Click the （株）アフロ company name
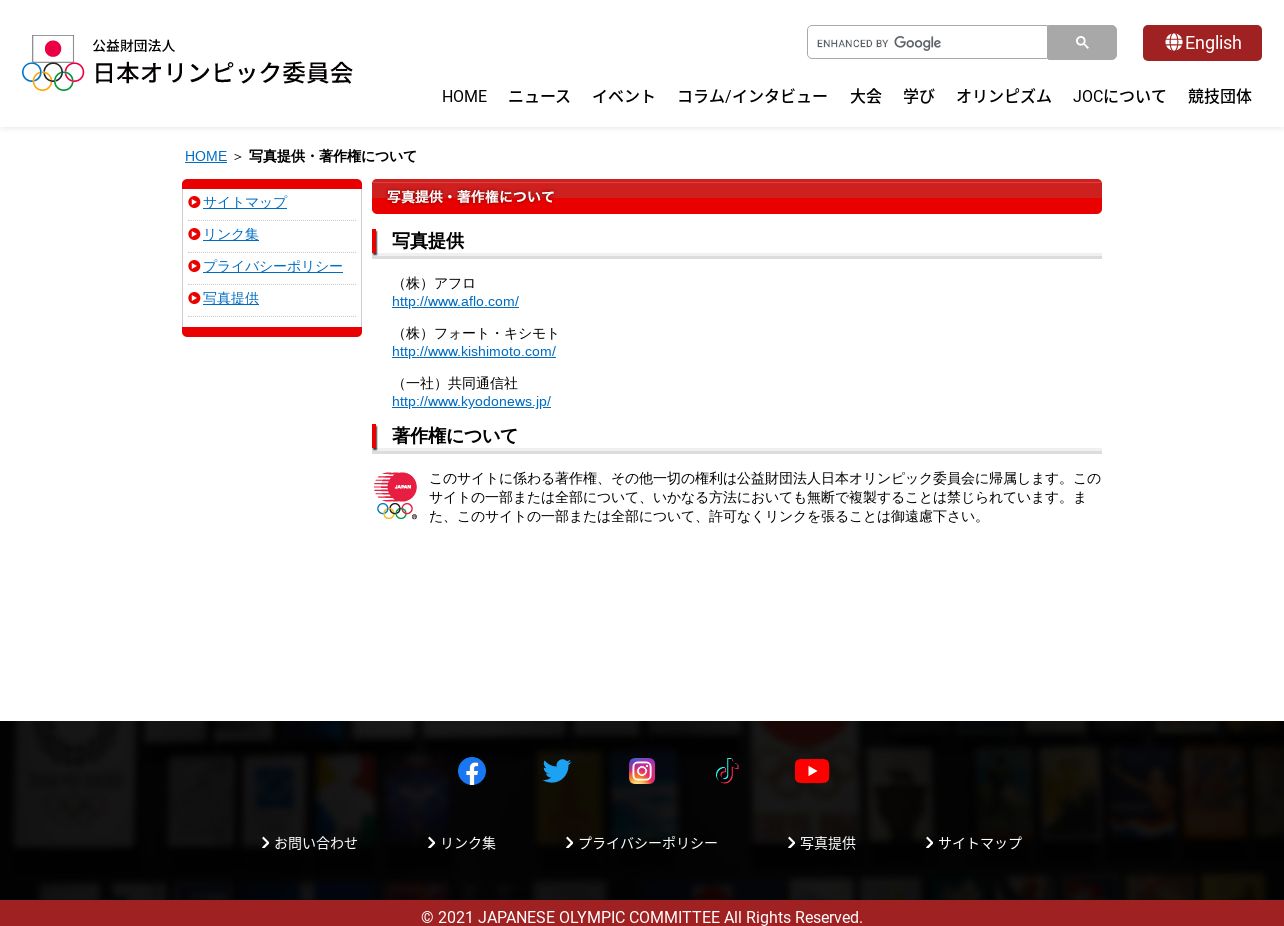1284x926 pixels. (434, 283)
